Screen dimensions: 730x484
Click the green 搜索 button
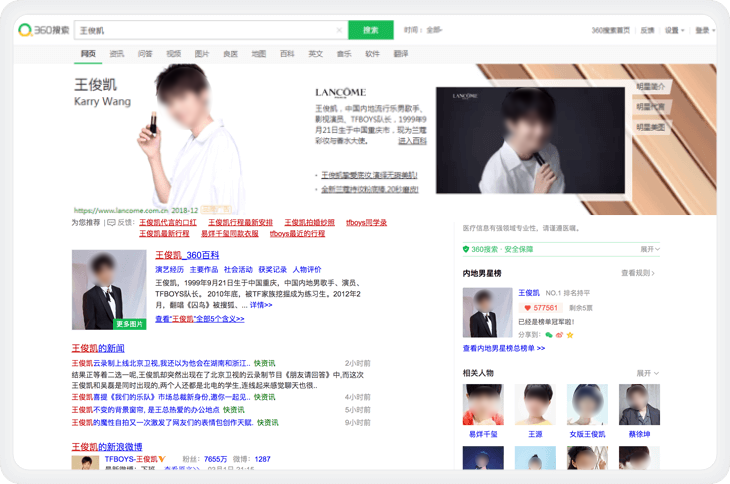click(371, 30)
